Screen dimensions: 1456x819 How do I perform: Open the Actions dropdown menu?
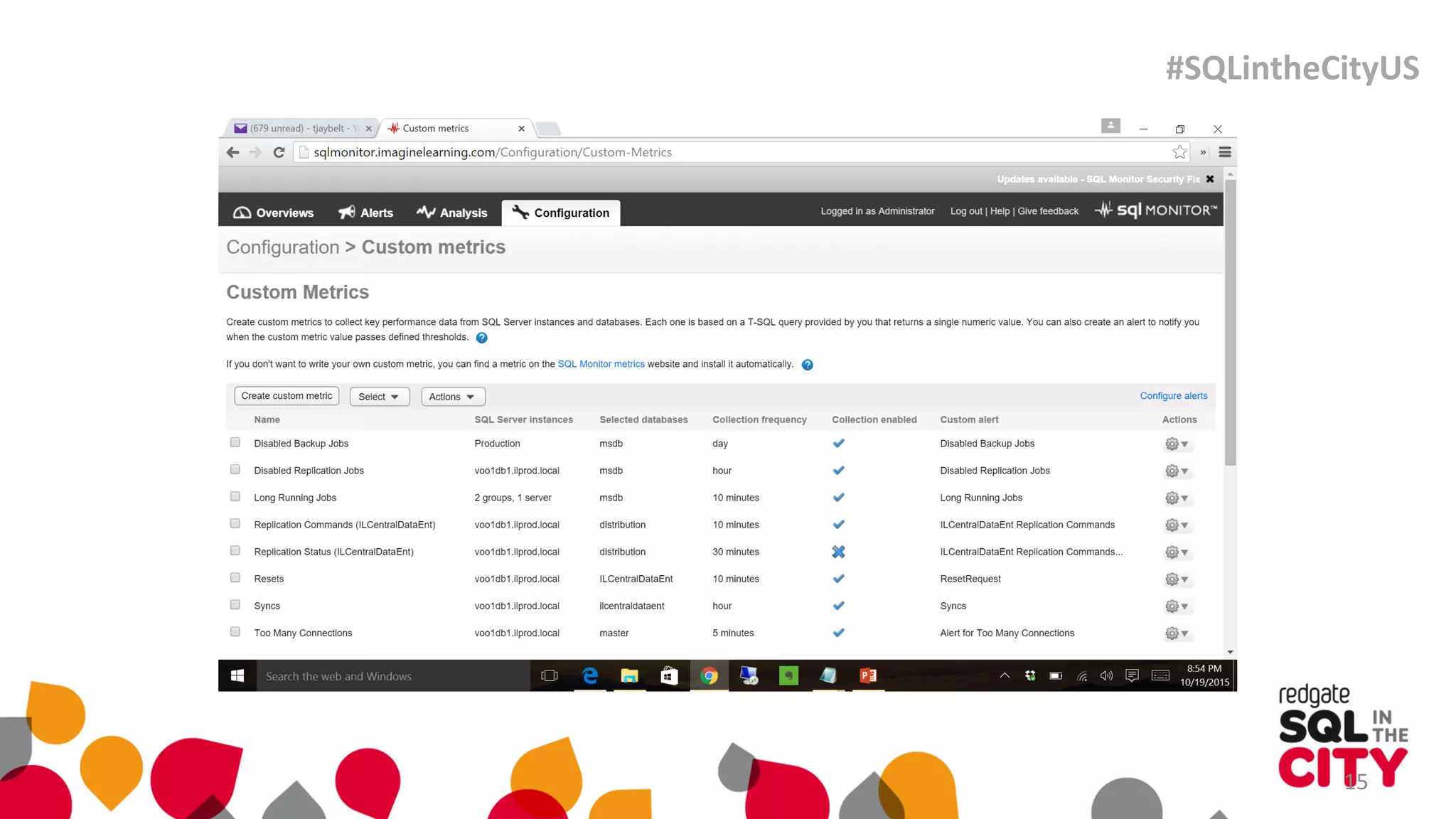coord(452,397)
